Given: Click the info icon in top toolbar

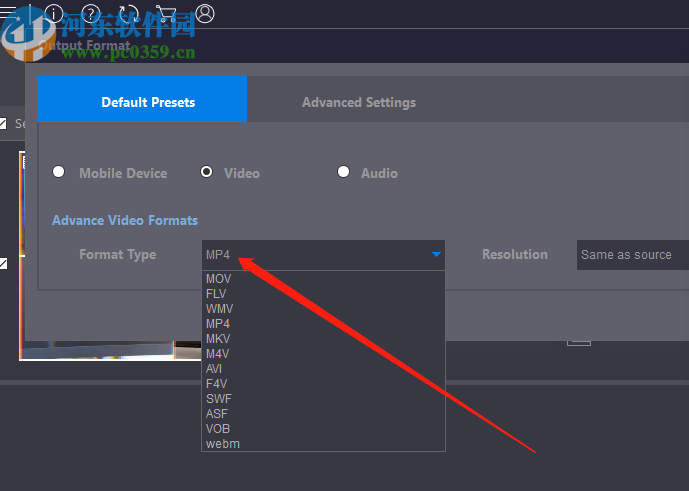Looking at the screenshot, I should coord(54,14).
